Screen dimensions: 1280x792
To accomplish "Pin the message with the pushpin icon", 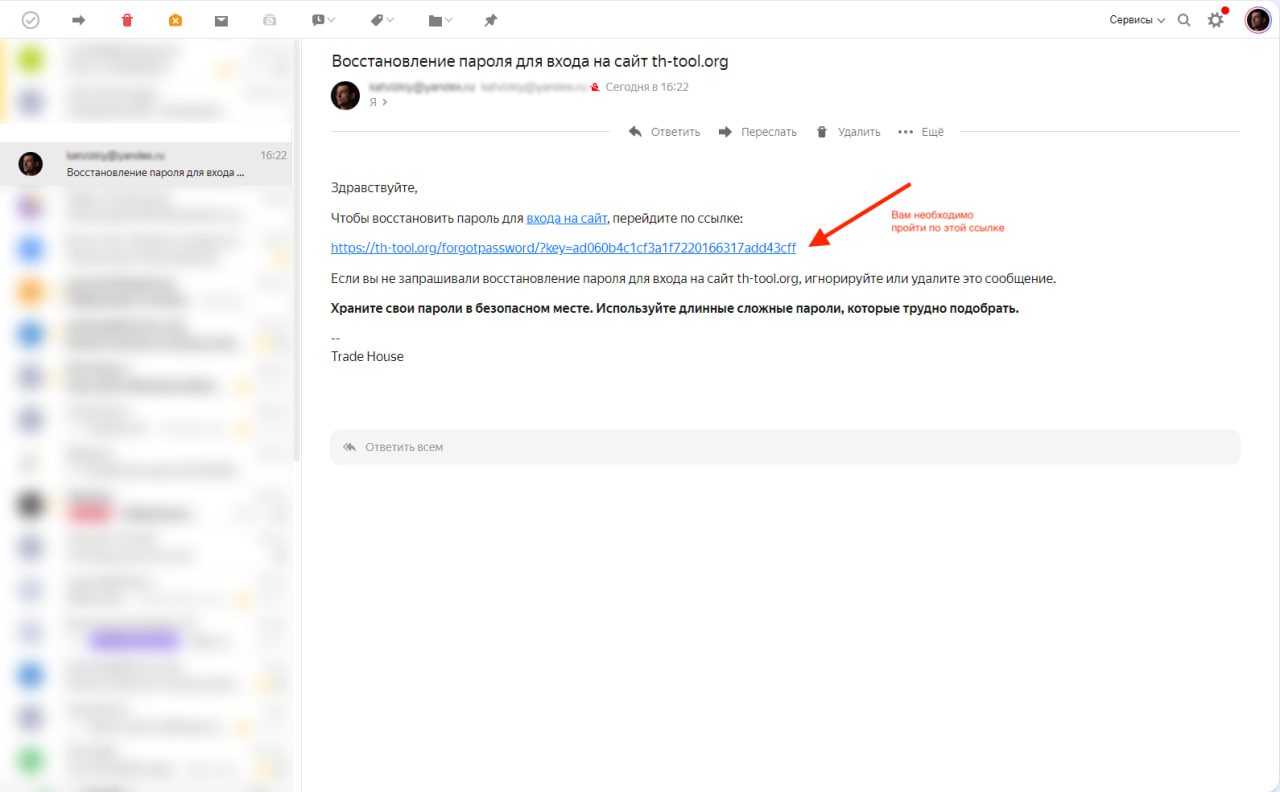I will pos(490,20).
